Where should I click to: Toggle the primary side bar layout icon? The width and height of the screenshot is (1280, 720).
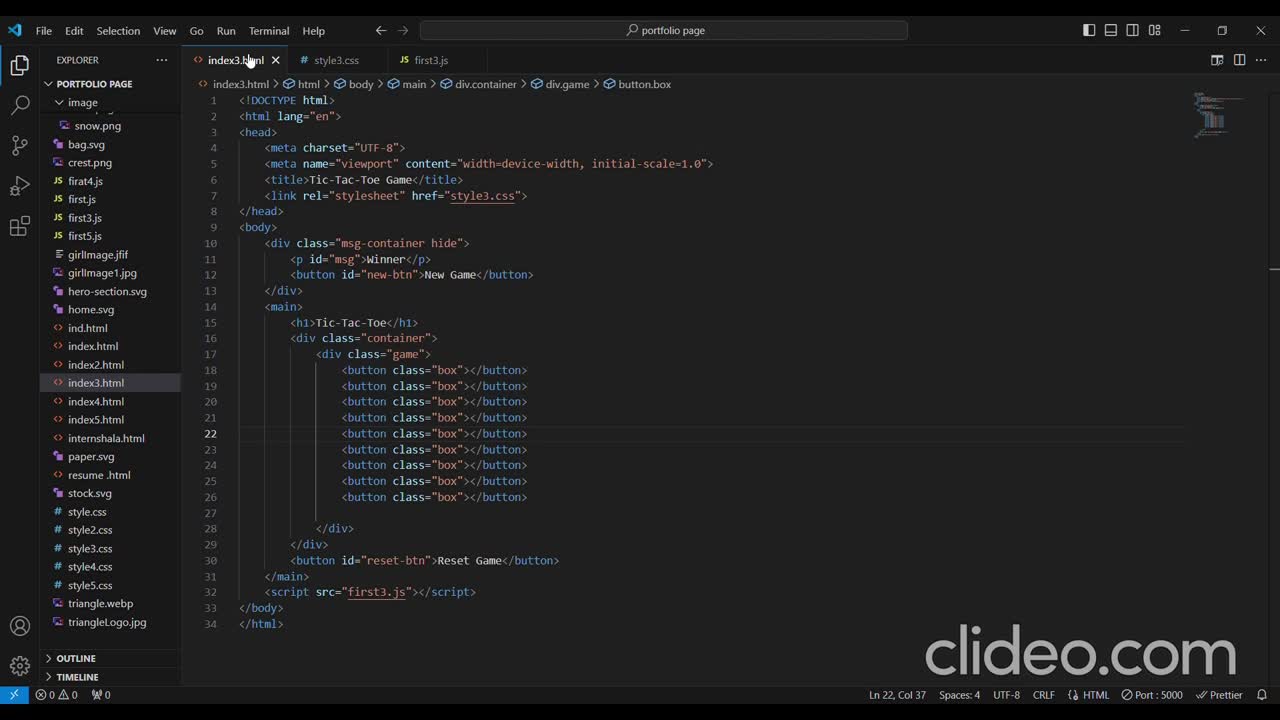1089,31
